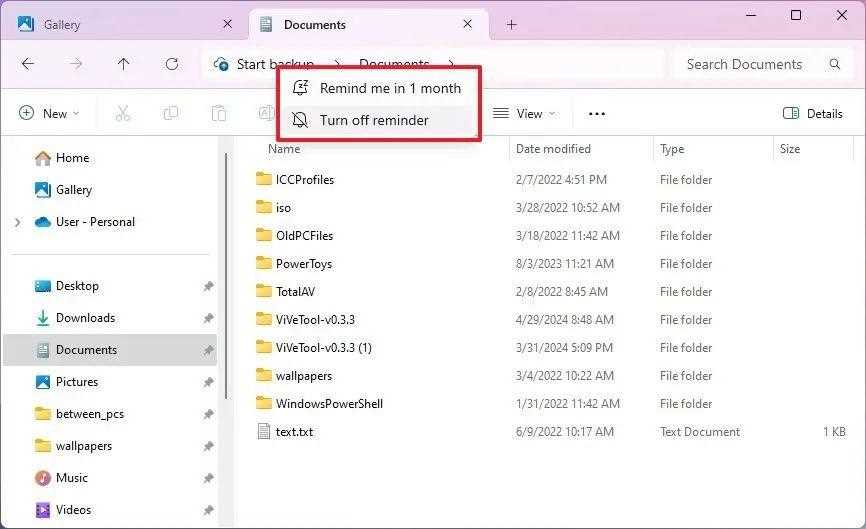
Task: Sort by Date modified column header
Action: 553,149
